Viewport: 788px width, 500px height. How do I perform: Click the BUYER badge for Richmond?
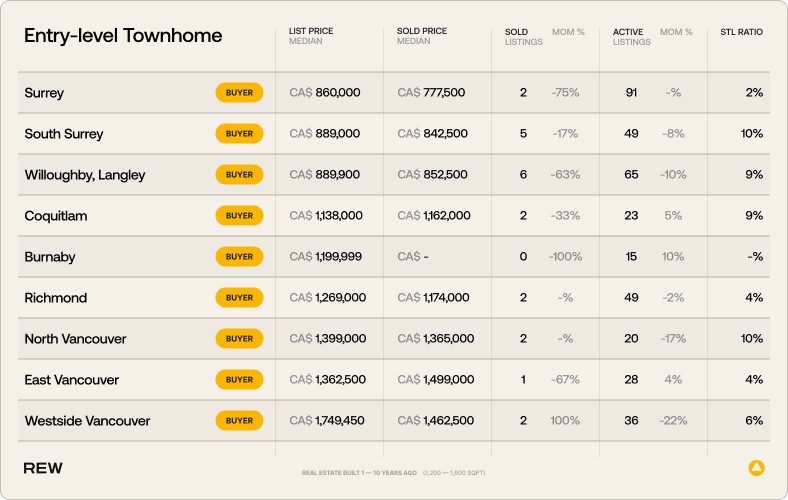[239, 297]
